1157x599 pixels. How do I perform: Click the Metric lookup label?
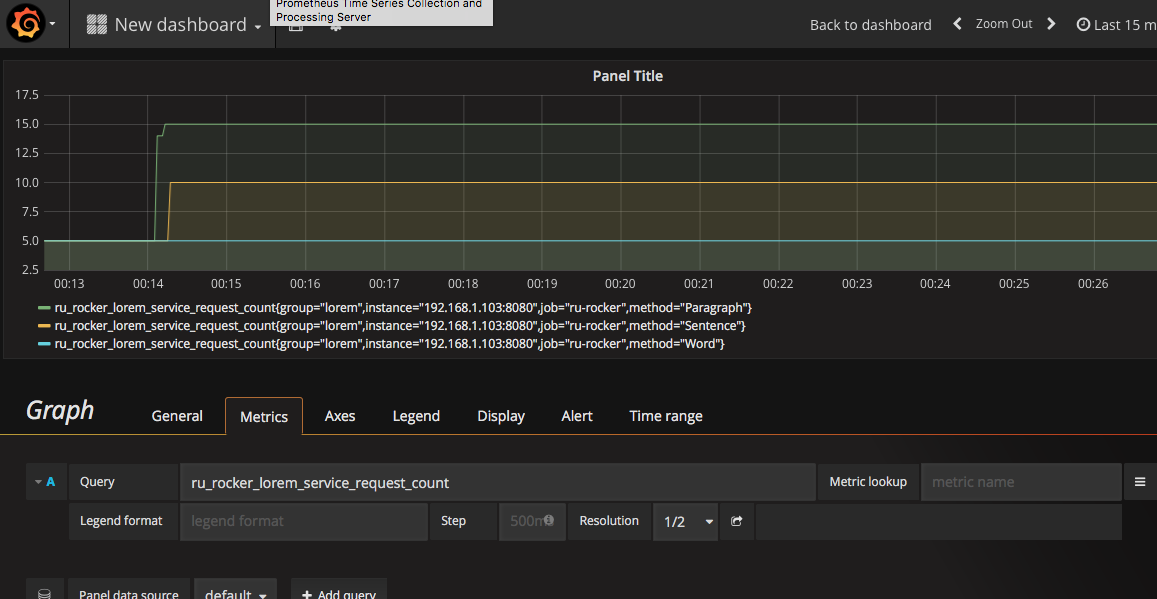tap(868, 482)
